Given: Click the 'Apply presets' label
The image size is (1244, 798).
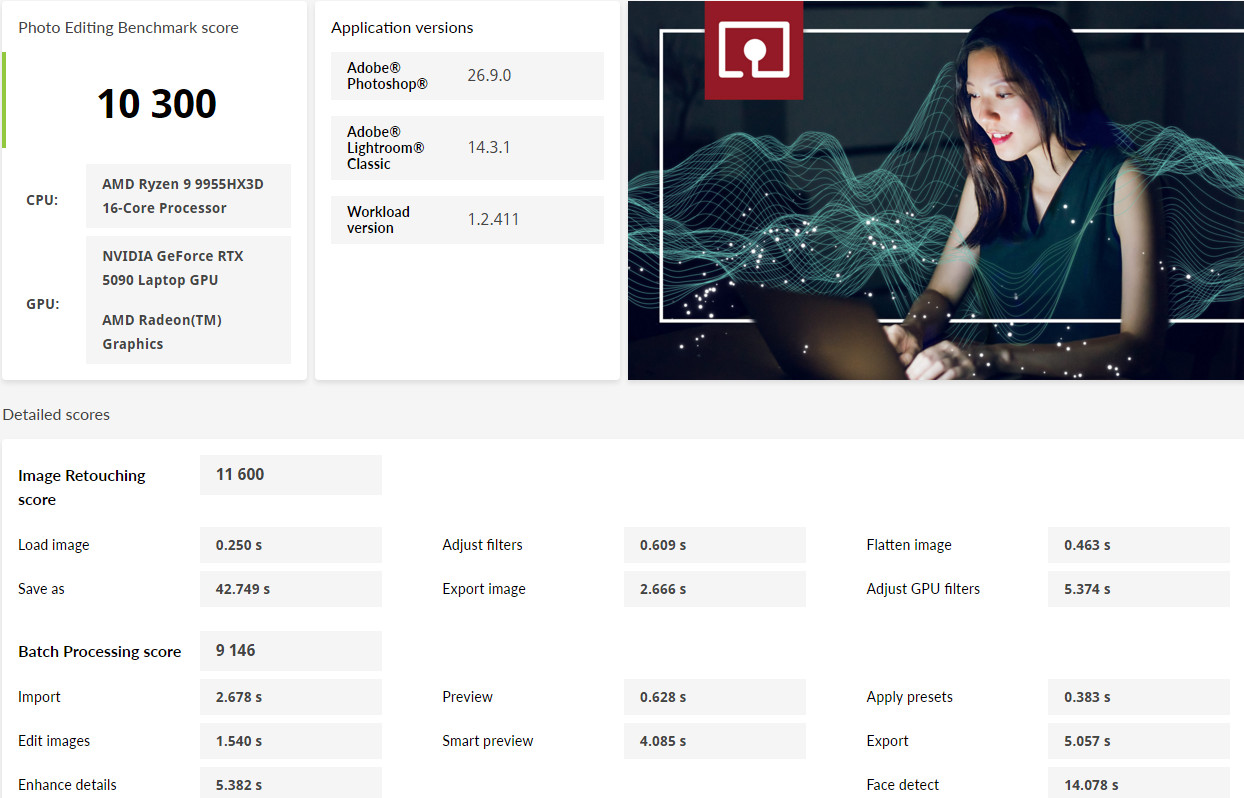Looking at the screenshot, I should (909, 697).
